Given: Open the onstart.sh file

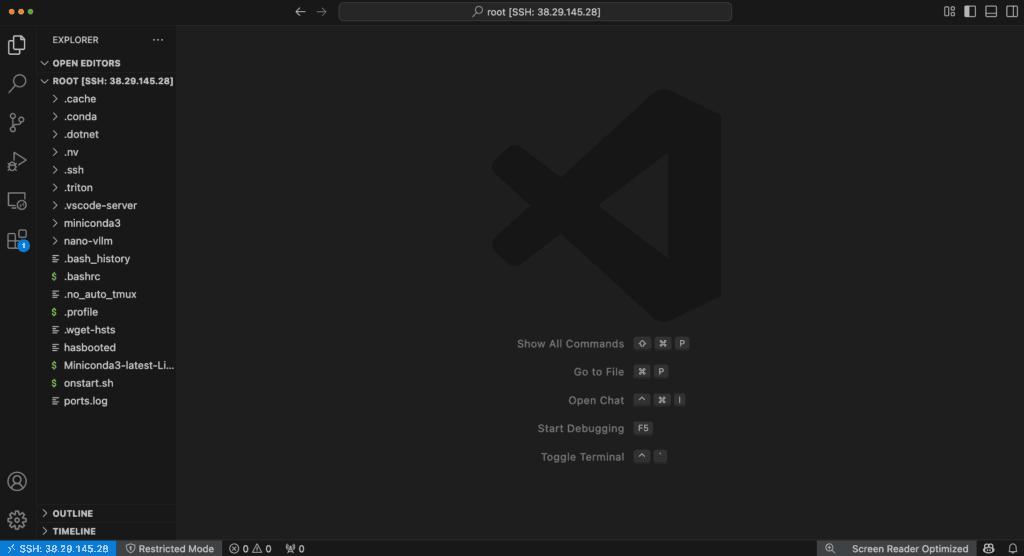Looking at the screenshot, I should pos(106,383).
